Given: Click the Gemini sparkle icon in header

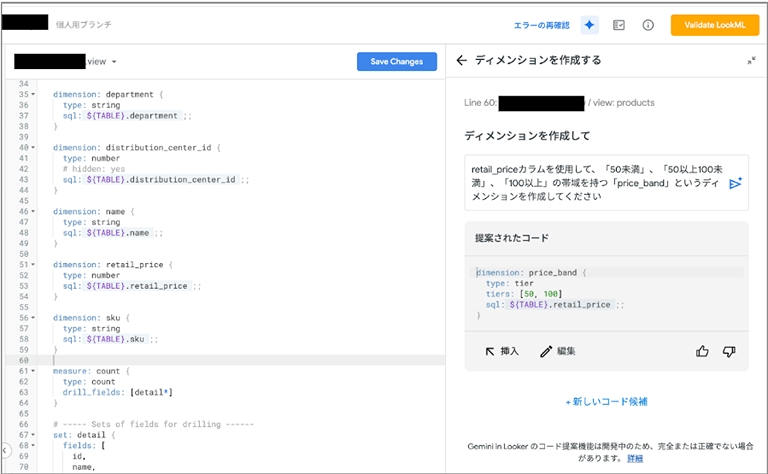Looking at the screenshot, I should 590,25.
